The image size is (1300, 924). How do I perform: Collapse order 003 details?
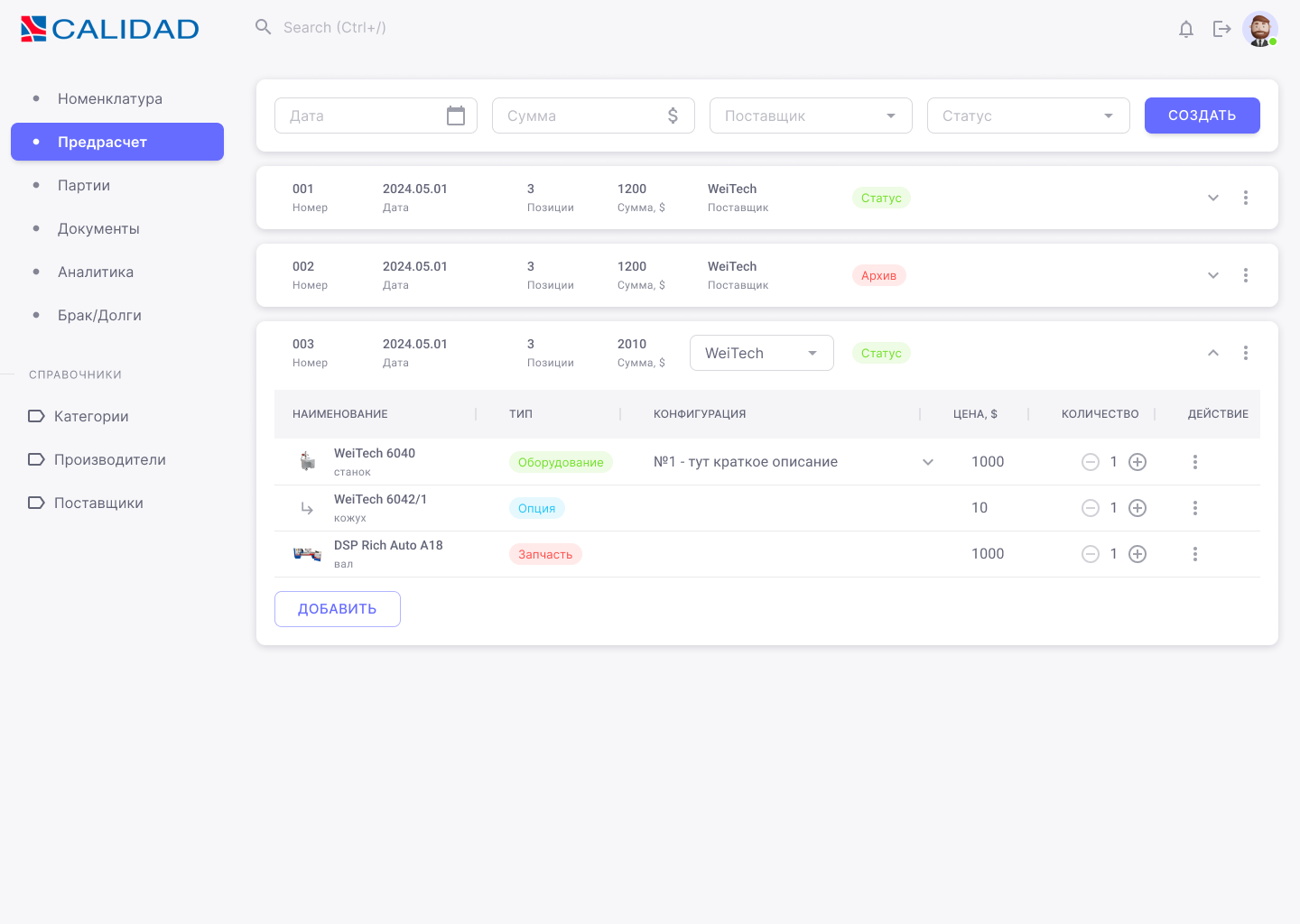click(1213, 353)
